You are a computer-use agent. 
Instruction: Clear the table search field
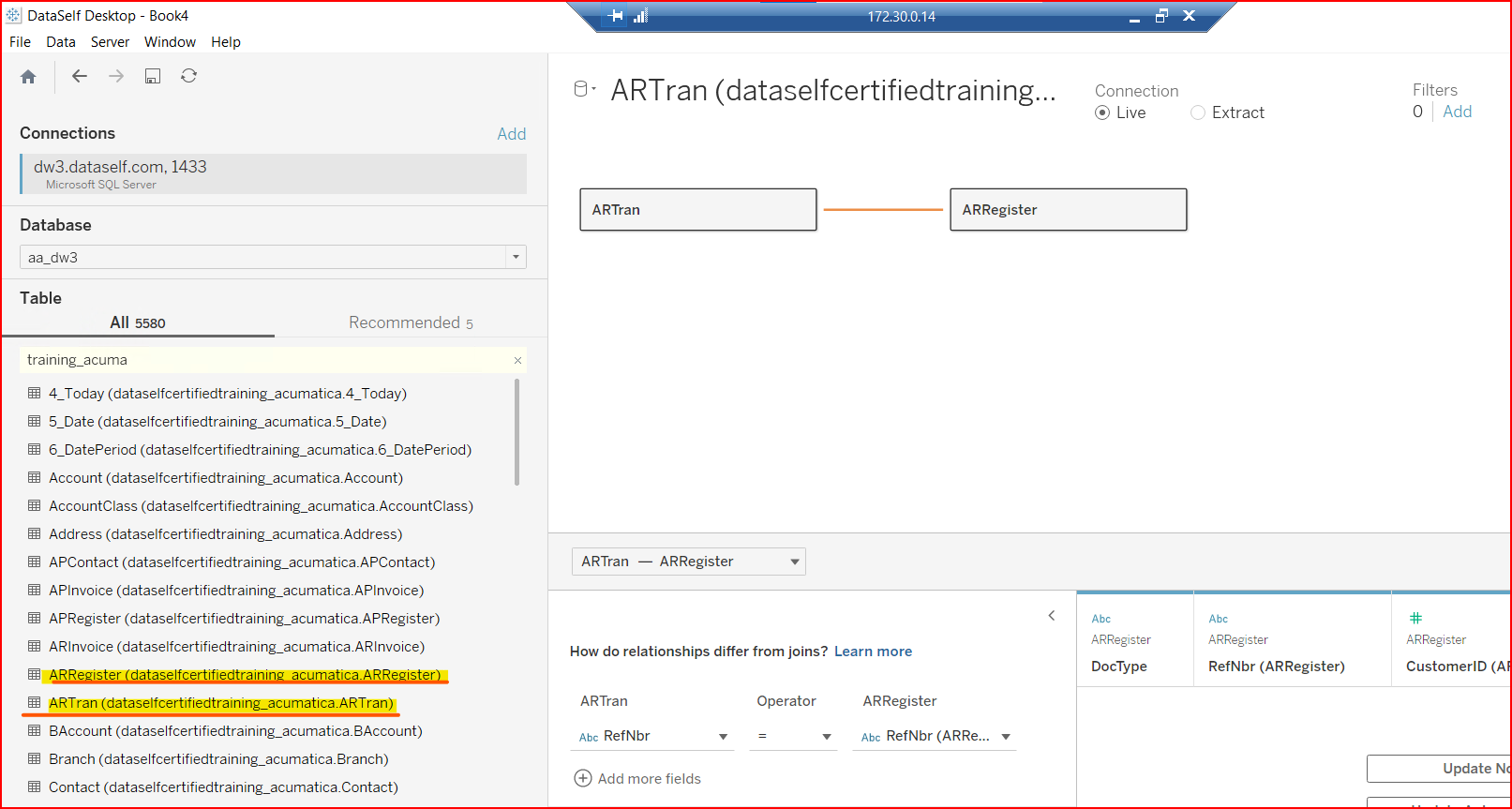517,361
